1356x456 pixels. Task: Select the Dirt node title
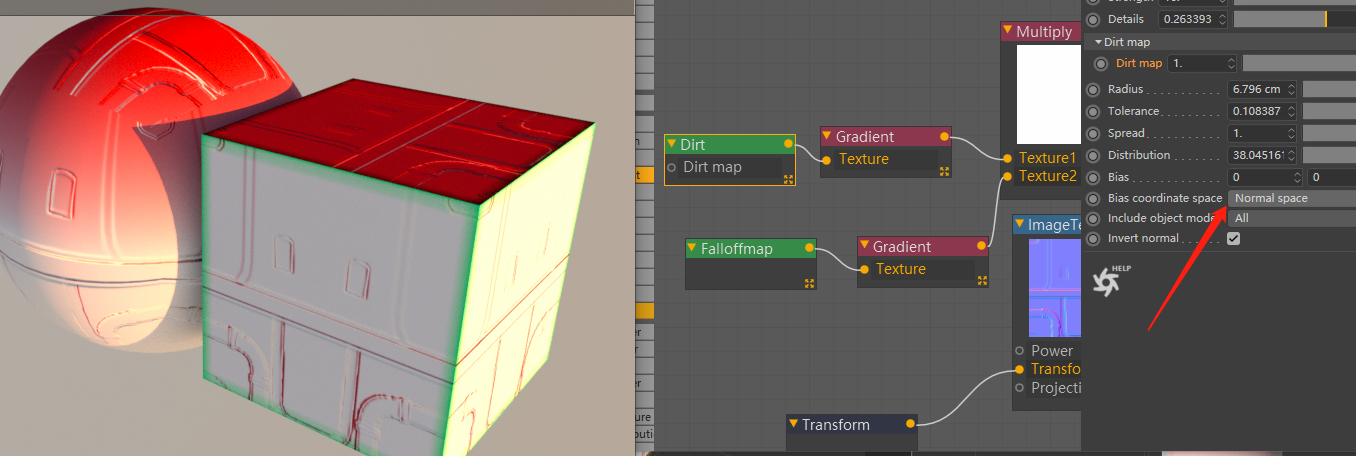(x=692, y=145)
